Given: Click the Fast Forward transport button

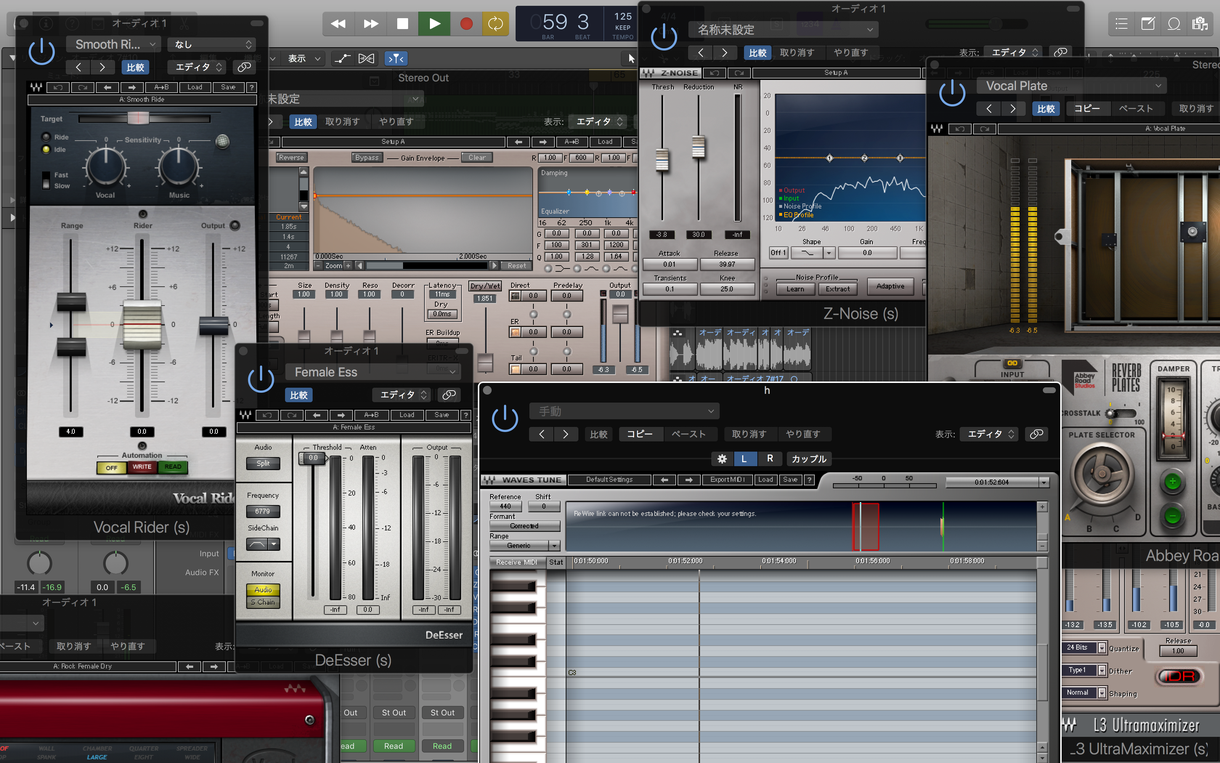Looking at the screenshot, I should 371,23.
